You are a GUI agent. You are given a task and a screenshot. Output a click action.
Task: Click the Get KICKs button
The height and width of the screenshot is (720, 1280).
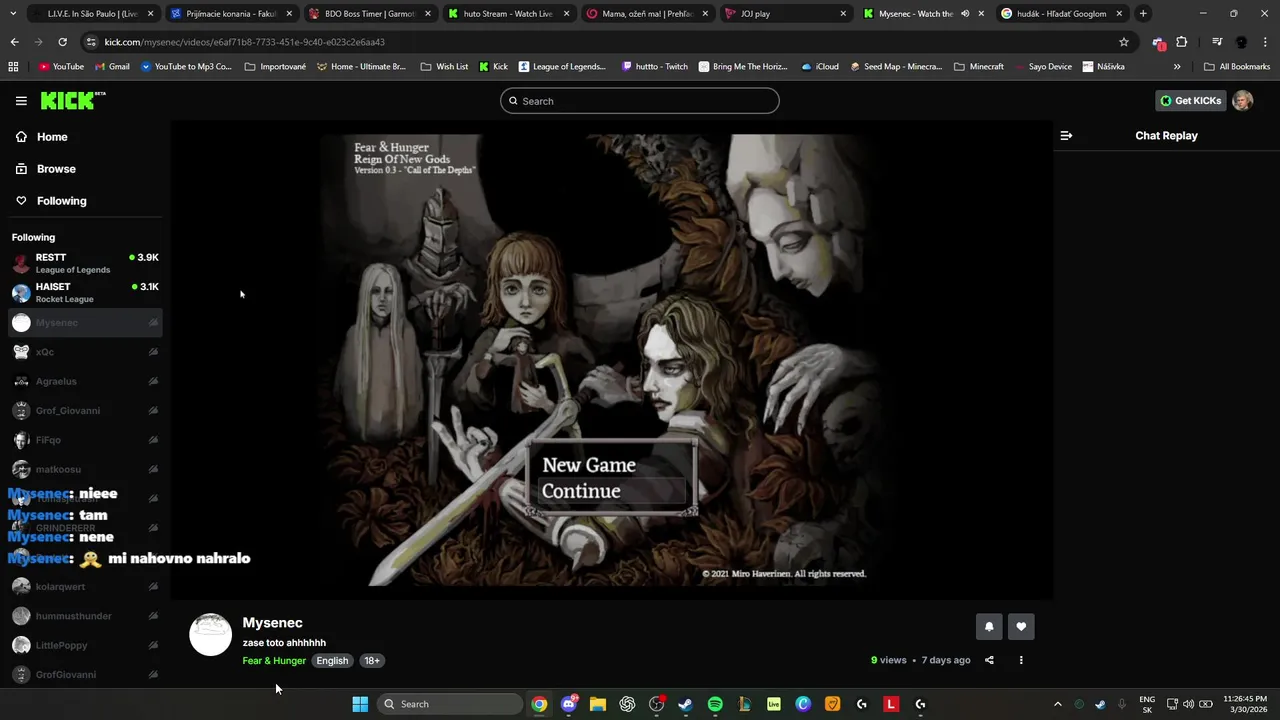(1190, 100)
